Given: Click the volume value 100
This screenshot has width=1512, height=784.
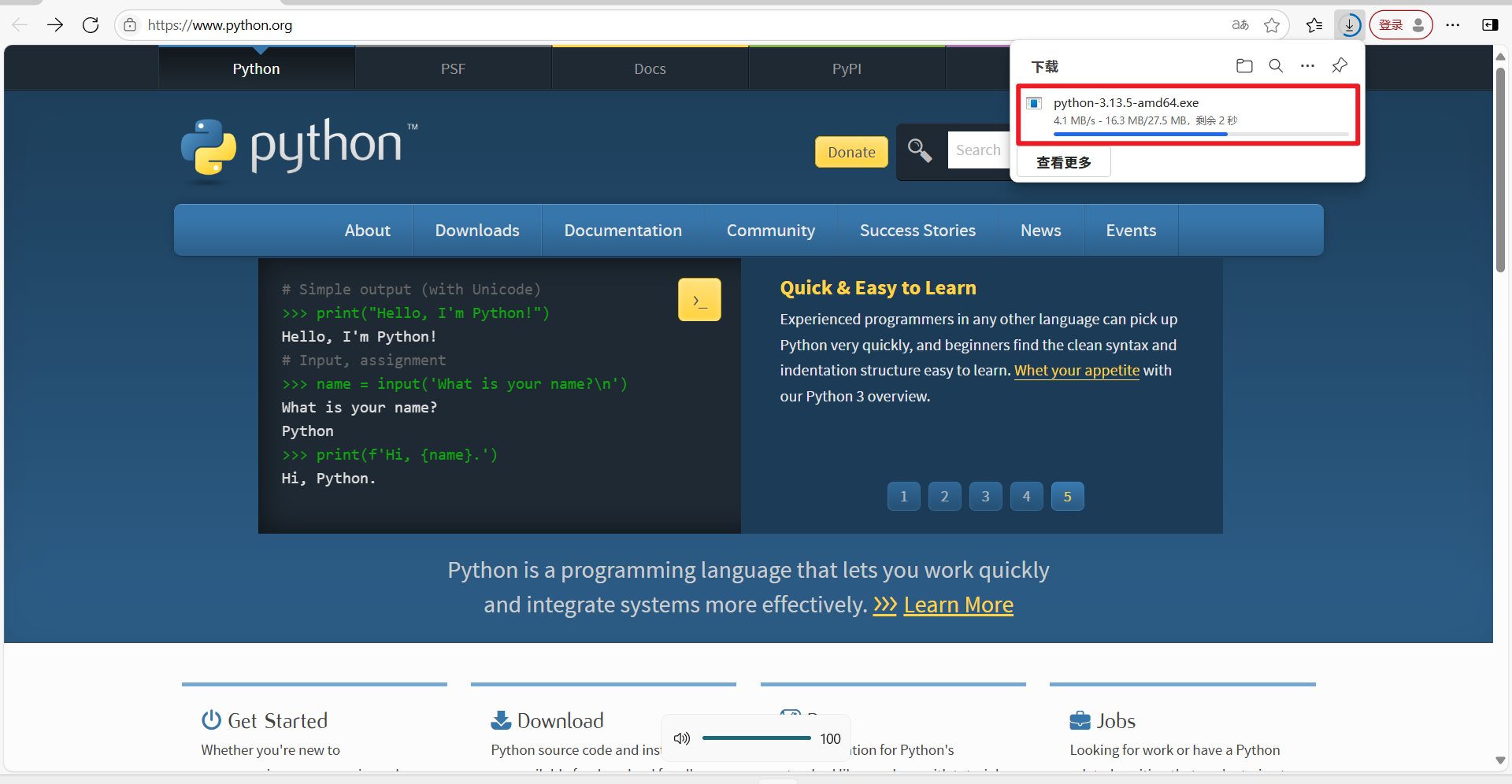Looking at the screenshot, I should [x=830, y=738].
